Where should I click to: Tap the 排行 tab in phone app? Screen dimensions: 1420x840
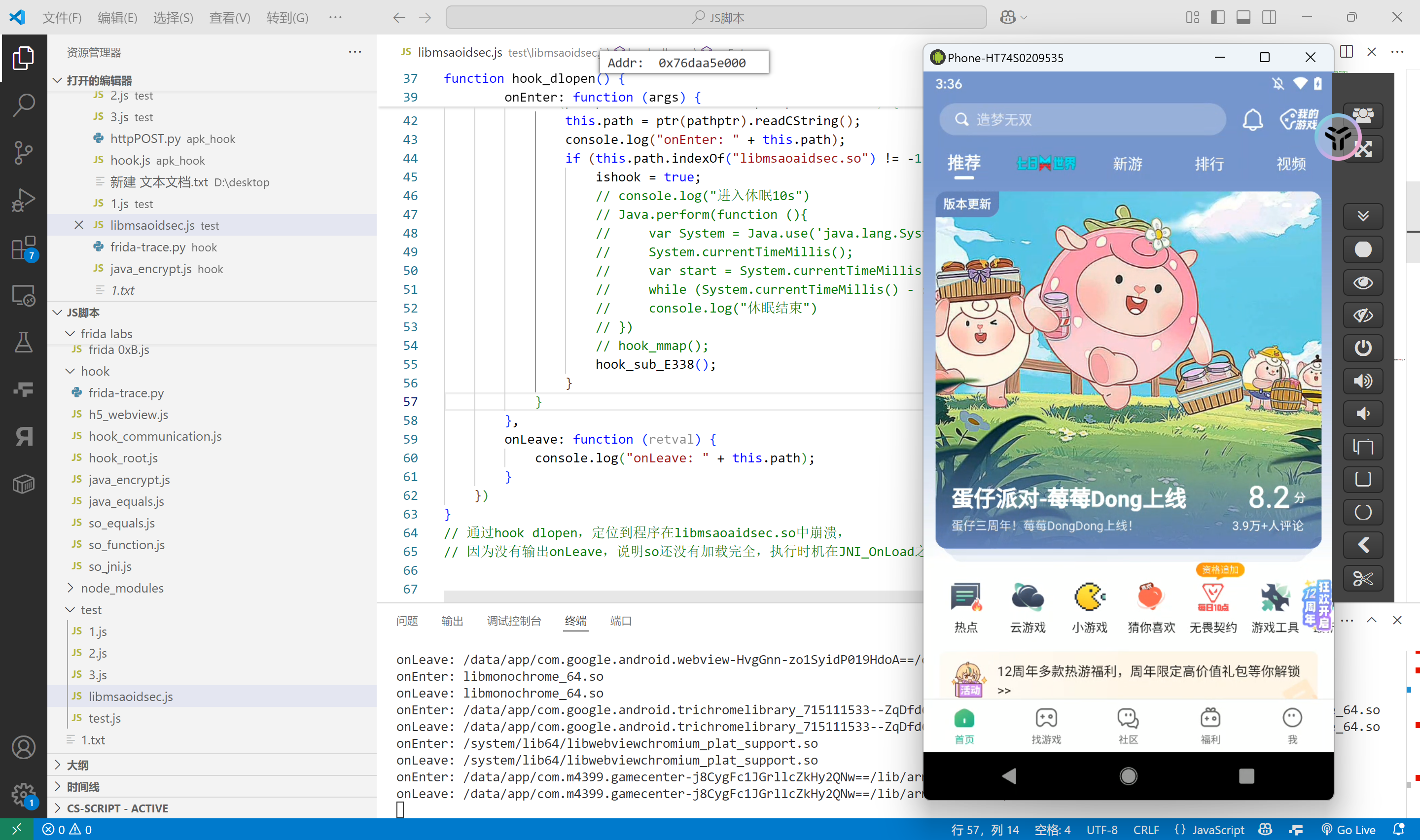pos(1209,164)
